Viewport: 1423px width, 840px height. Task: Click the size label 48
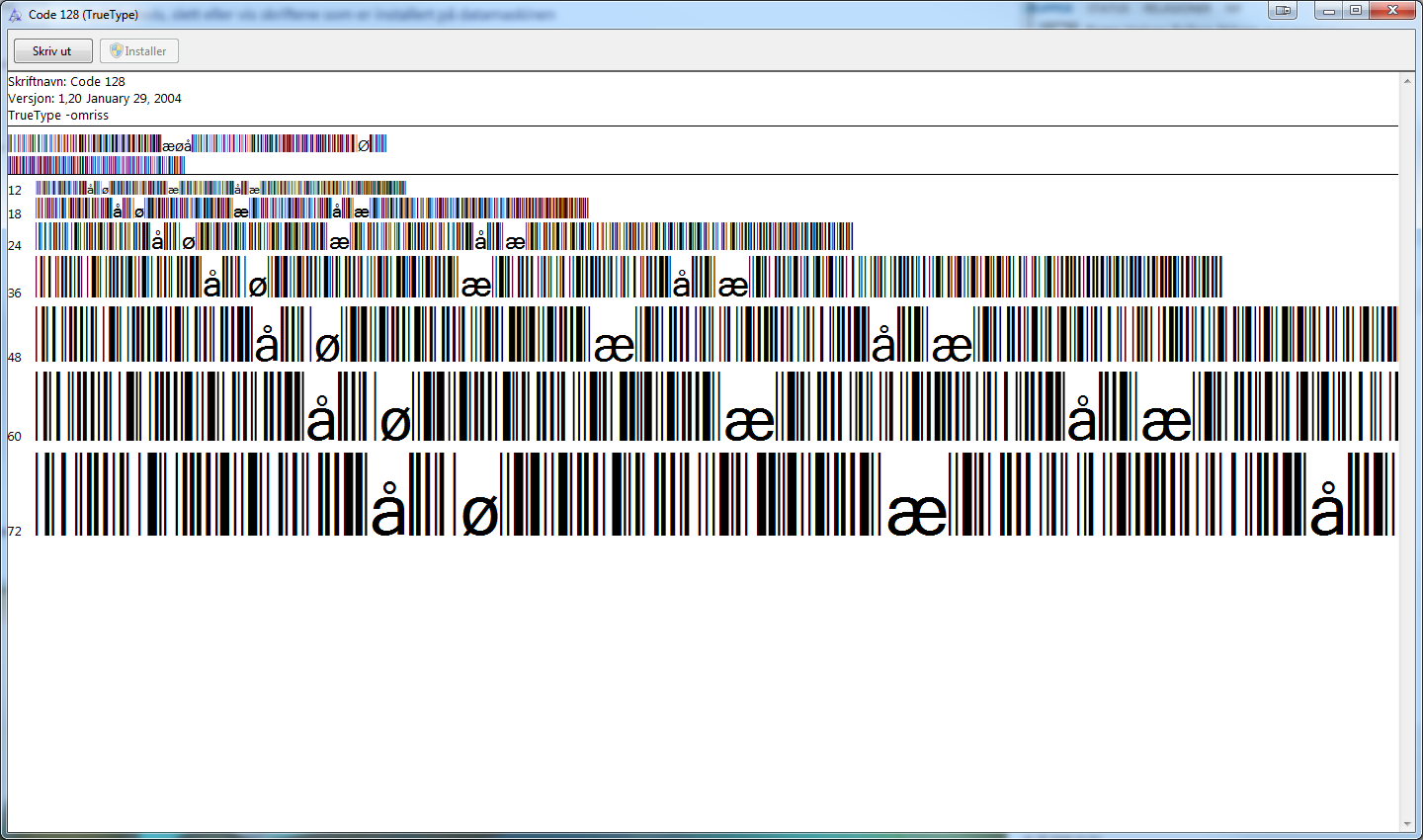coord(15,358)
